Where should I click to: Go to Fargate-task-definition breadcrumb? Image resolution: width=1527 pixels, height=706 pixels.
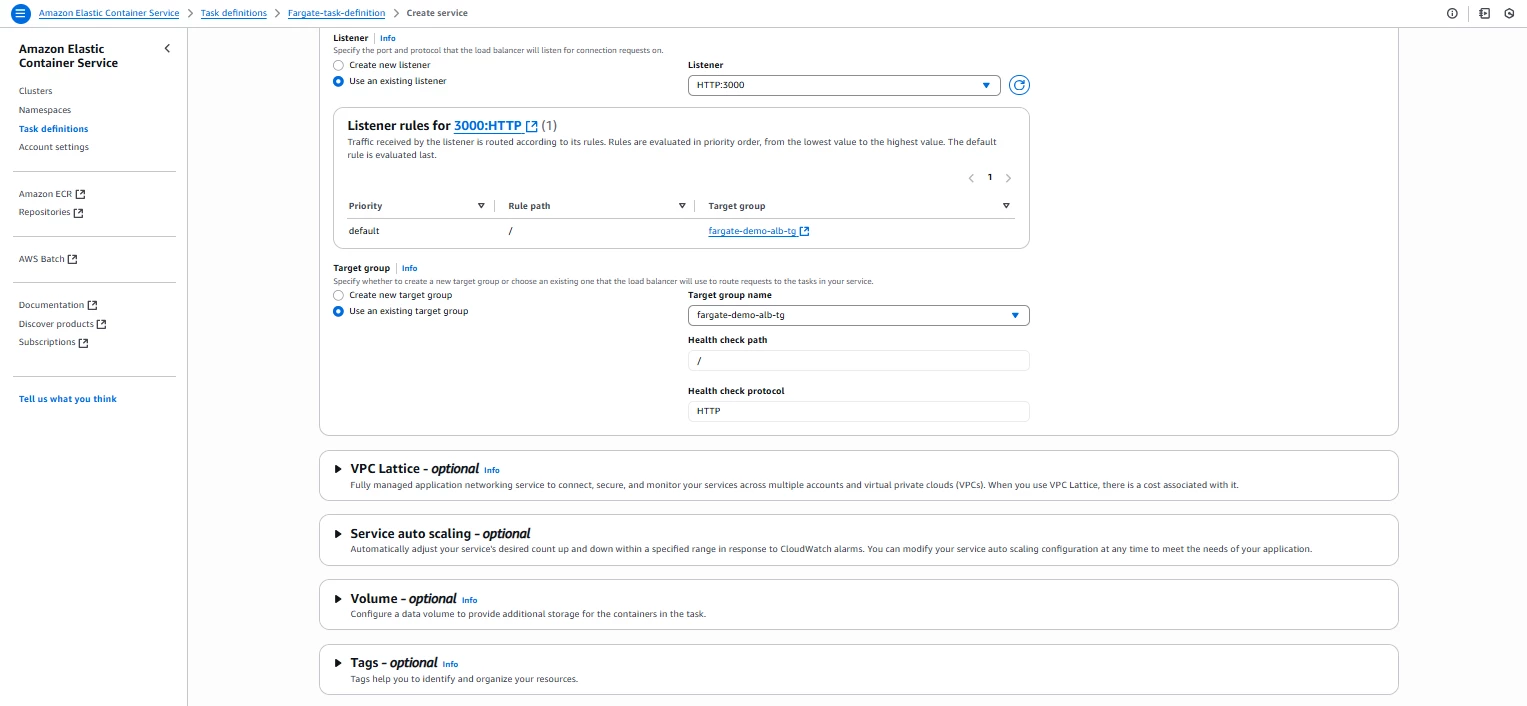[x=338, y=13]
